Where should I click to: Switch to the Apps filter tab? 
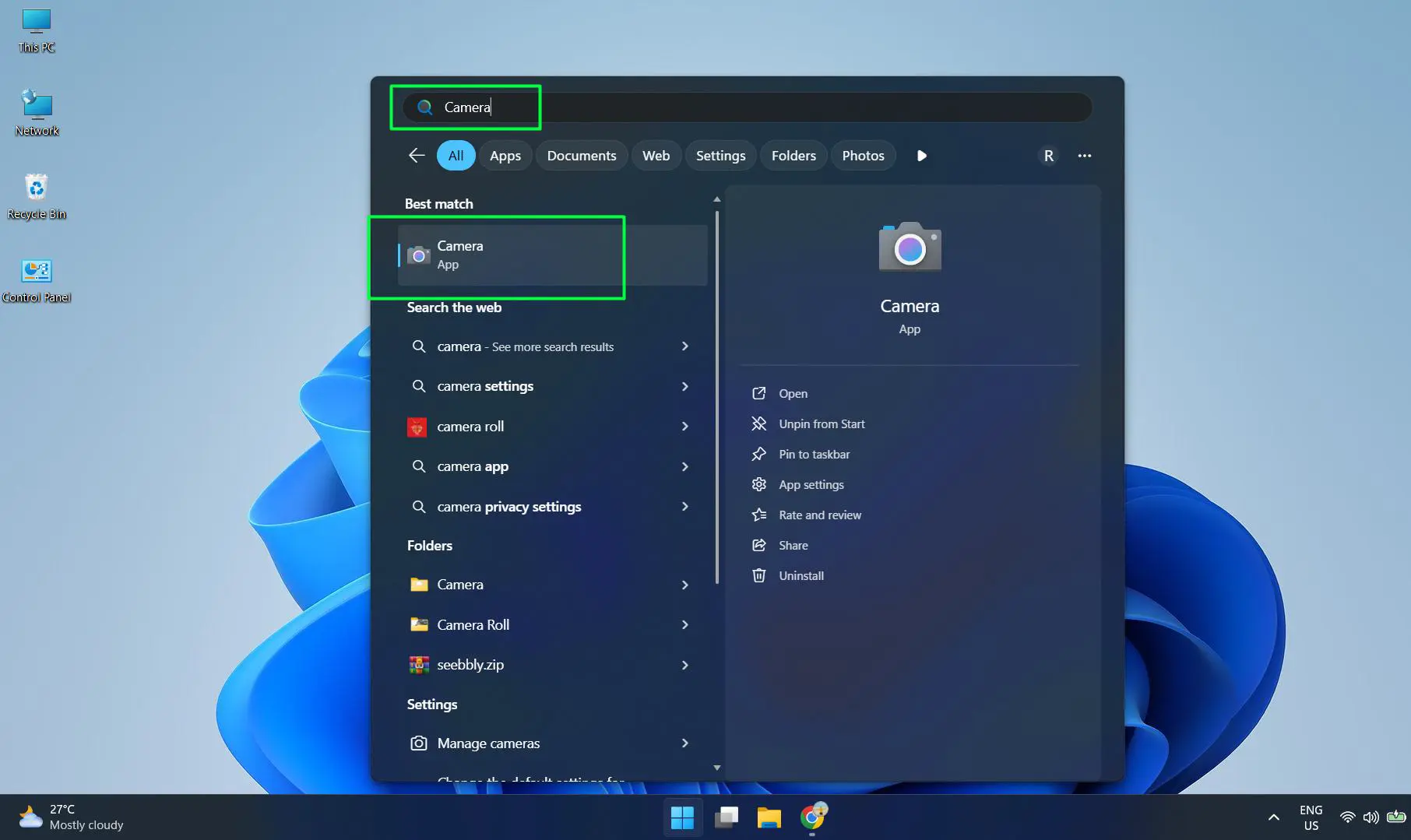click(x=505, y=155)
